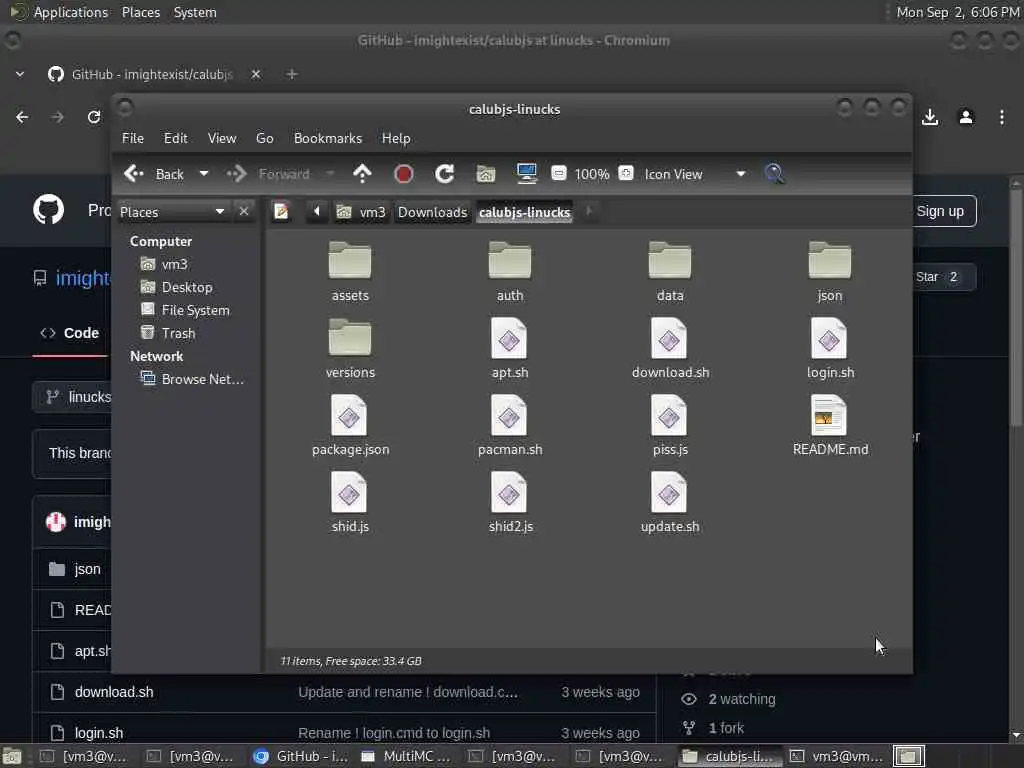1024x768 pixels.
Task: Open Chromium profile icon
Action: (966, 117)
